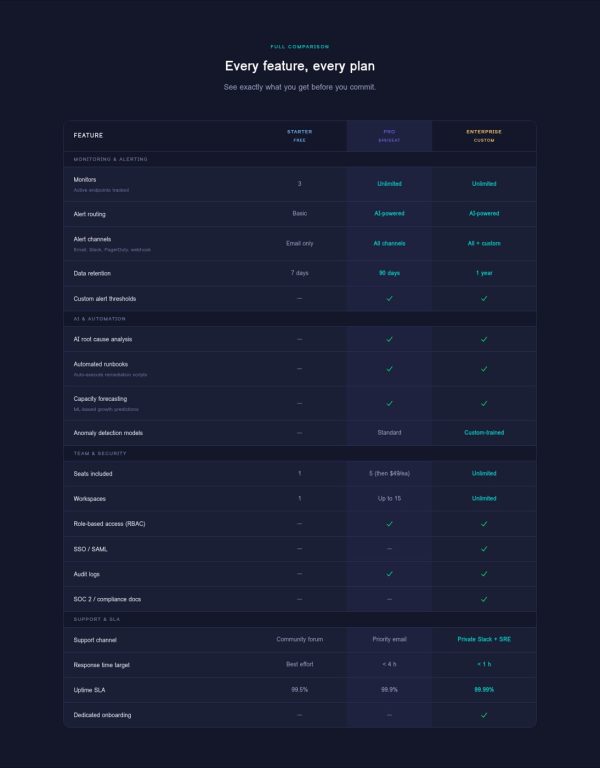Click the '7 days' data retention value

(x=300, y=273)
